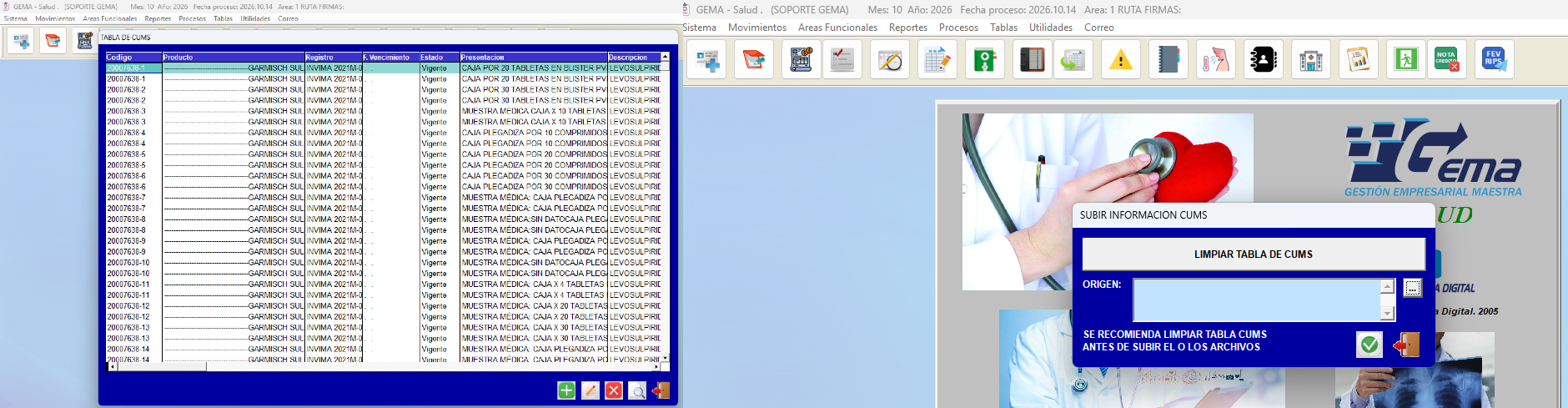
Task: Open Areas Funcionales menu in right window
Action: tap(837, 28)
